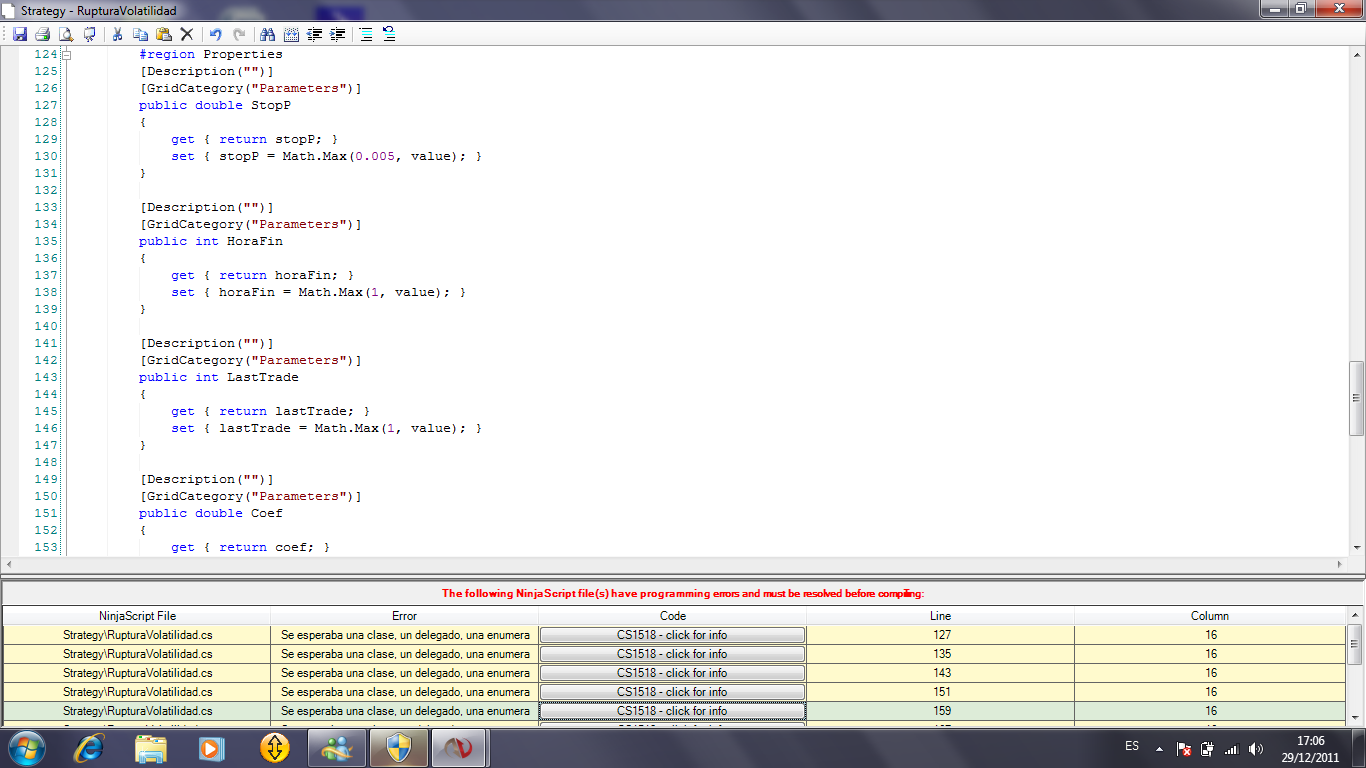The height and width of the screenshot is (768, 1366).
Task: Place cursor on "set { lastTrade = Math.Max(1, value); }"
Action: [327, 428]
